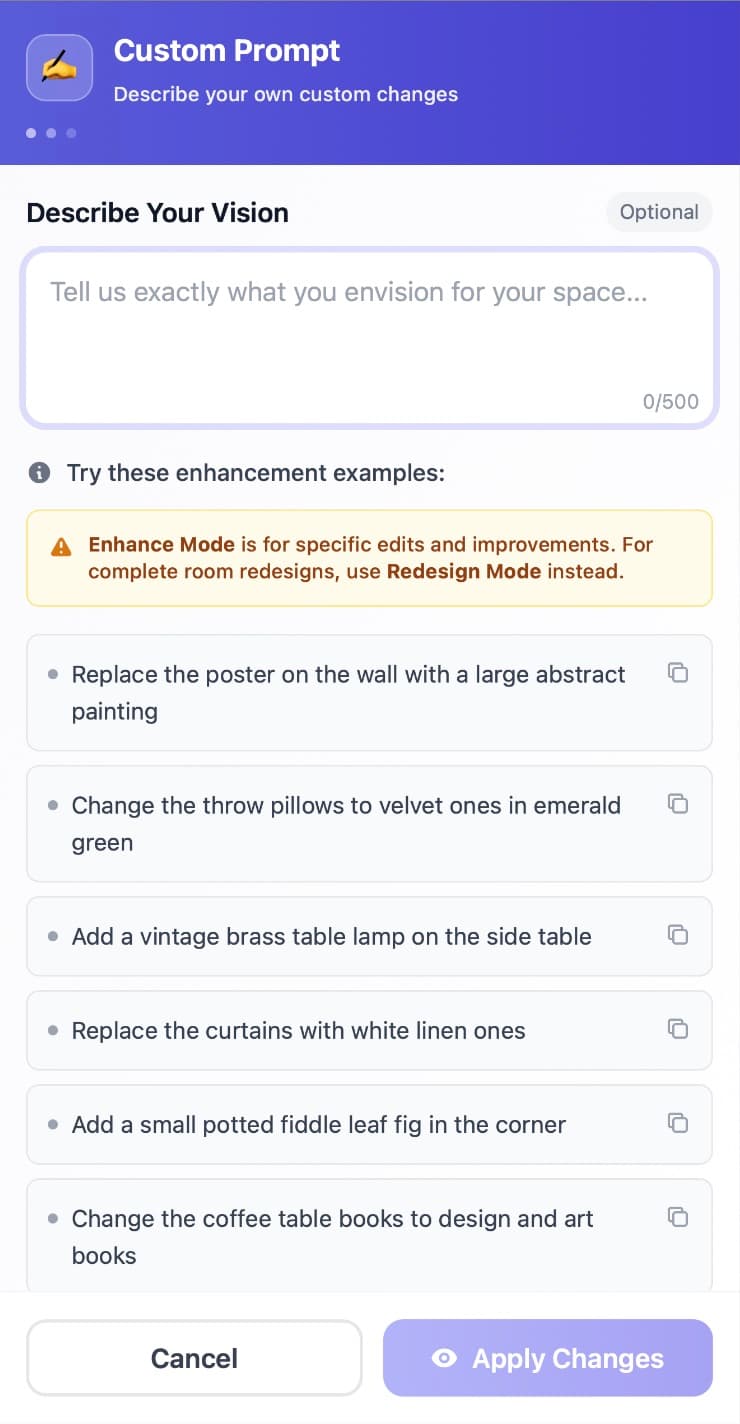
Task: Select the first pagination dot in header
Action: (x=31, y=133)
